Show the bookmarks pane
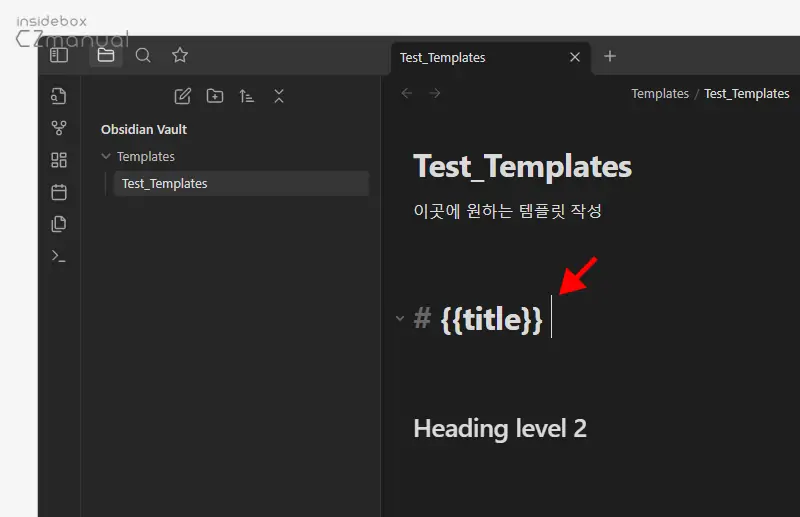 pos(179,56)
